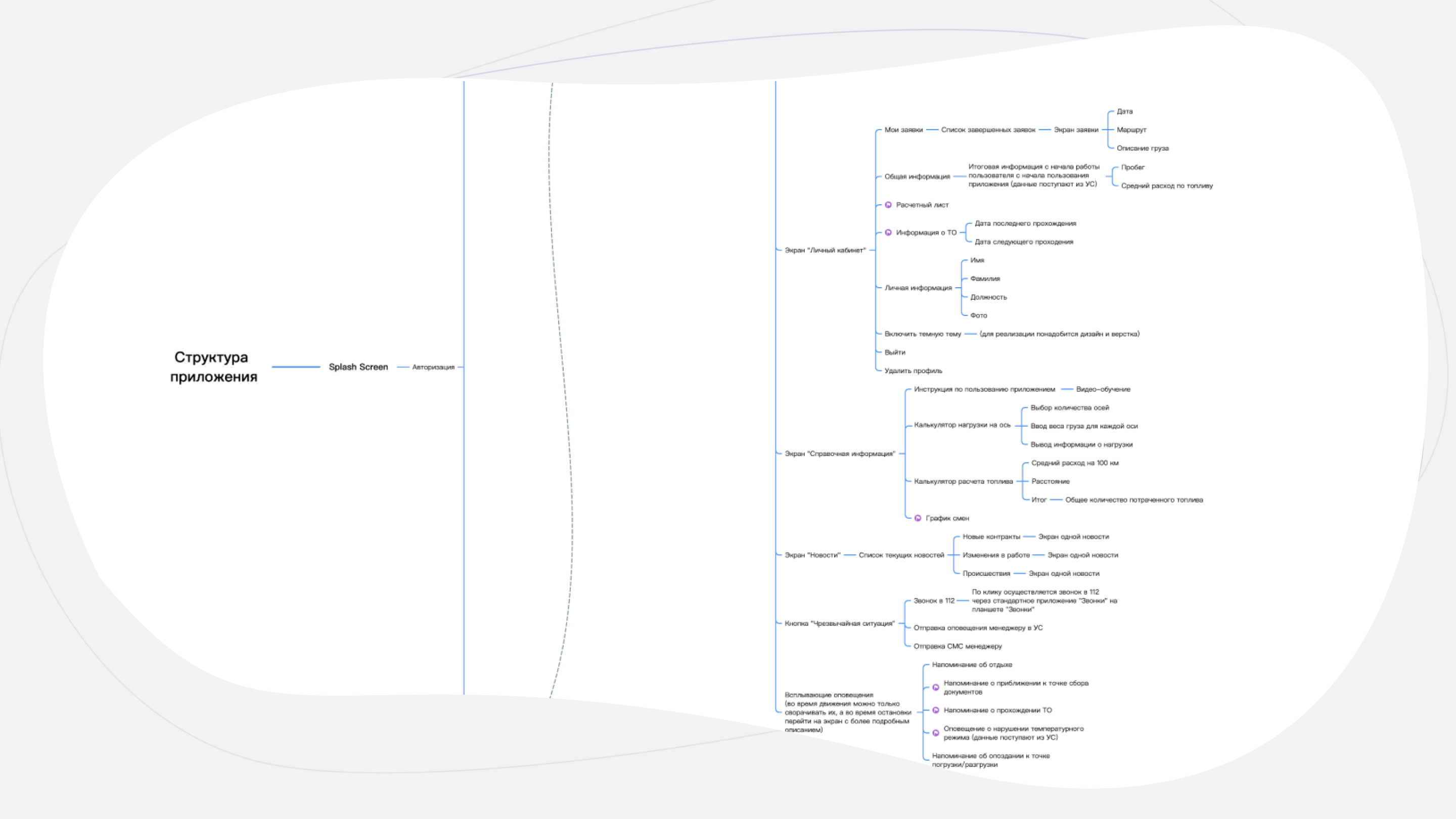This screenshot has height=819, width=1456.
Task: Select Кнопка "Чрезвычайная ситуация" node
Action: click(839, 623)
